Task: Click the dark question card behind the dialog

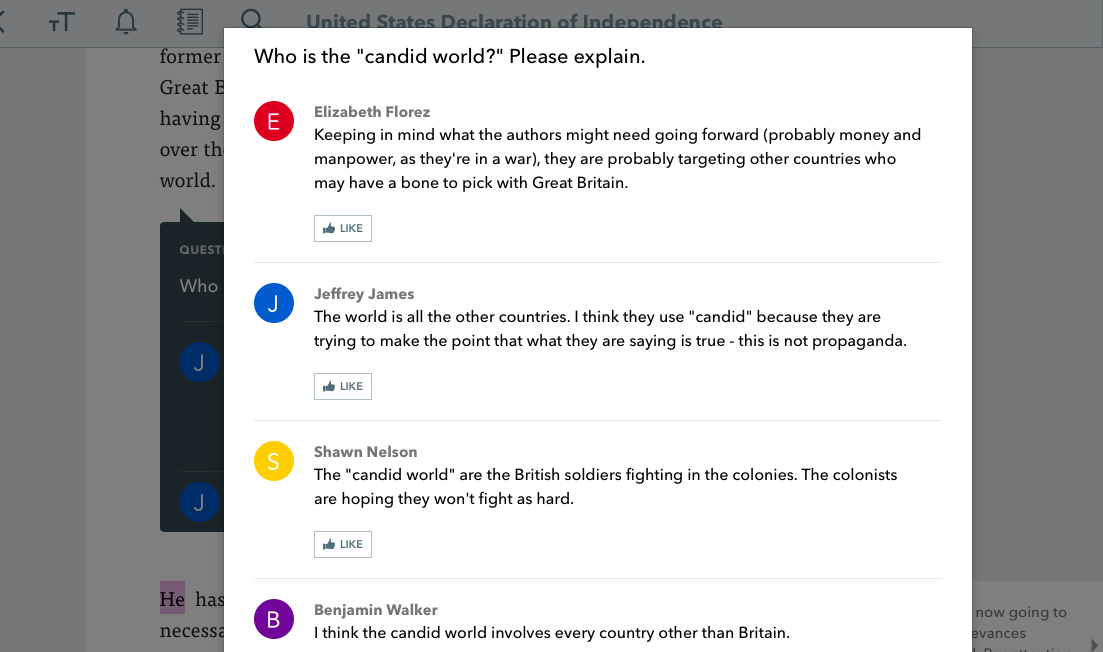Action: 191,376
